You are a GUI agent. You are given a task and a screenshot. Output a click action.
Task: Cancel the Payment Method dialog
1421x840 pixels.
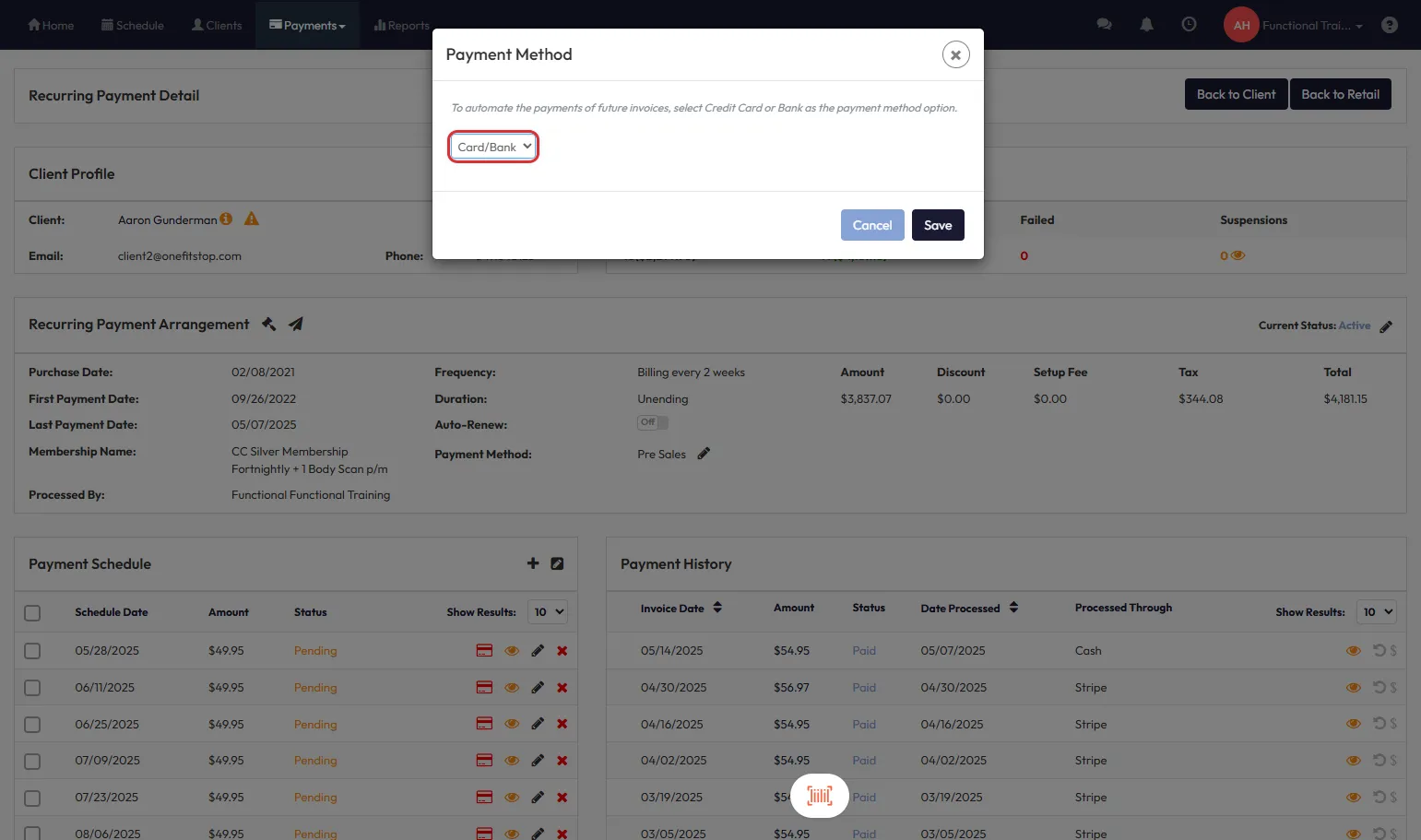point(871,225)
